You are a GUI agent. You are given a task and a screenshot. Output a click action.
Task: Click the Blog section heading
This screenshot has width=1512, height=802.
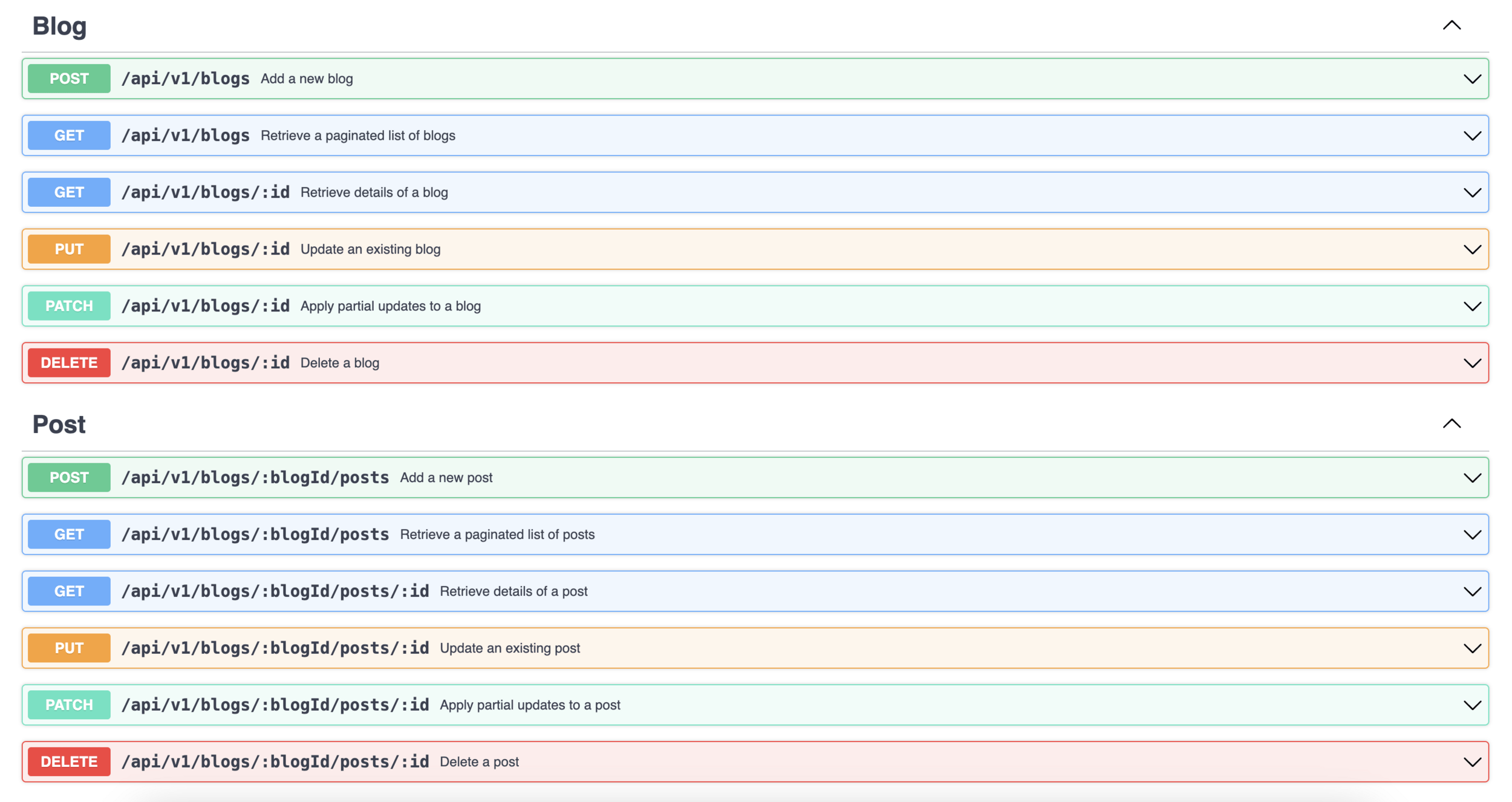[x=59, y=26]
